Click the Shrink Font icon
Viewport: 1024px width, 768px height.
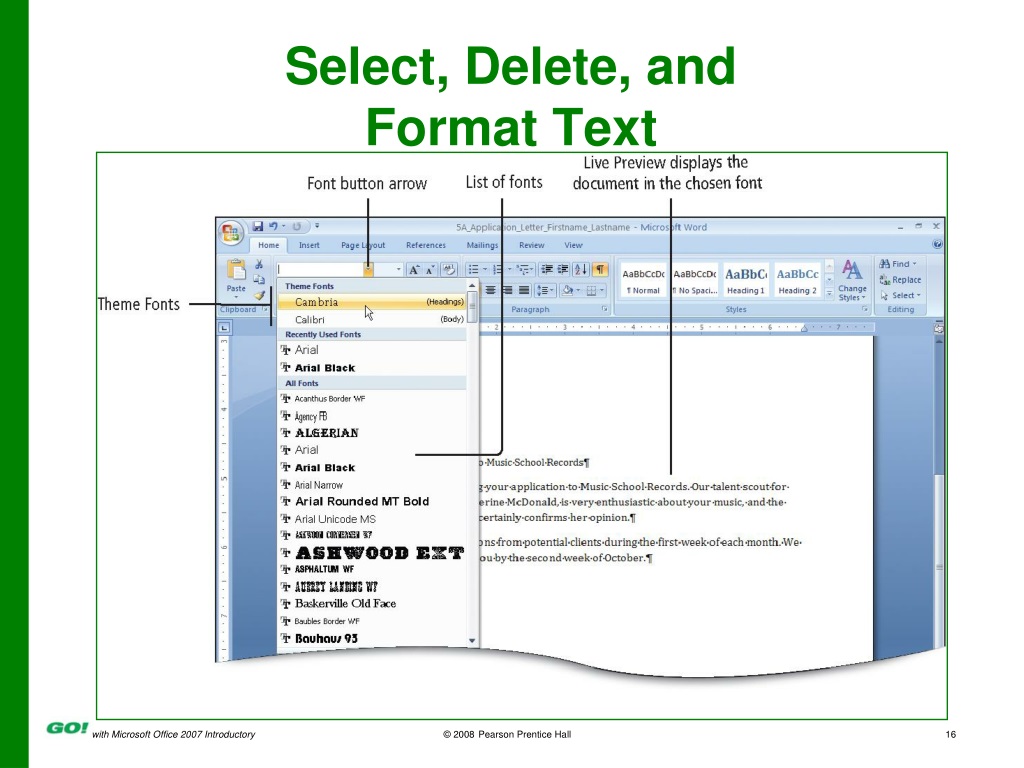tap(430, 270)
